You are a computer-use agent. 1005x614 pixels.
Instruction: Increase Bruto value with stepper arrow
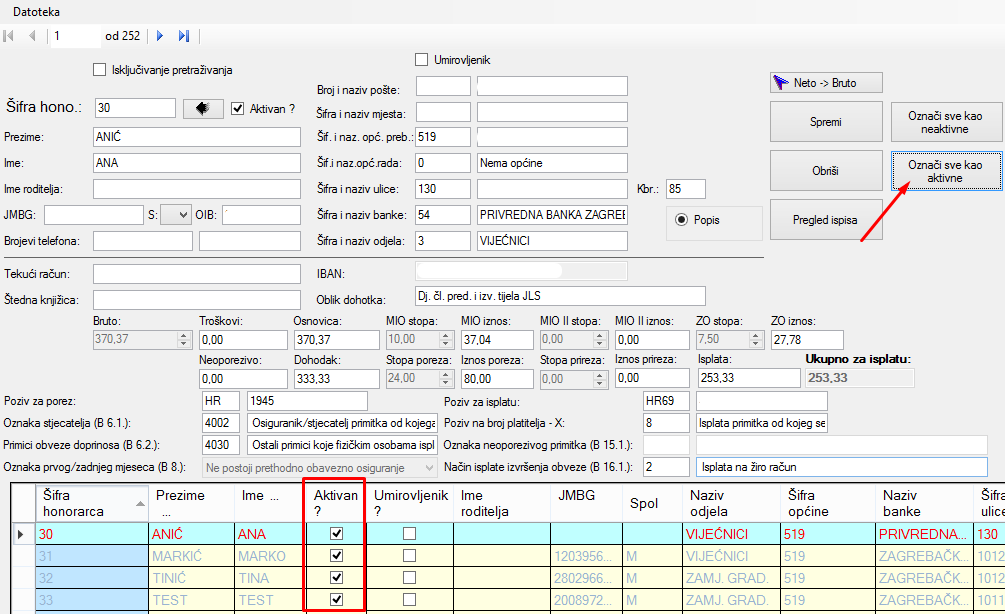[182, 335]
